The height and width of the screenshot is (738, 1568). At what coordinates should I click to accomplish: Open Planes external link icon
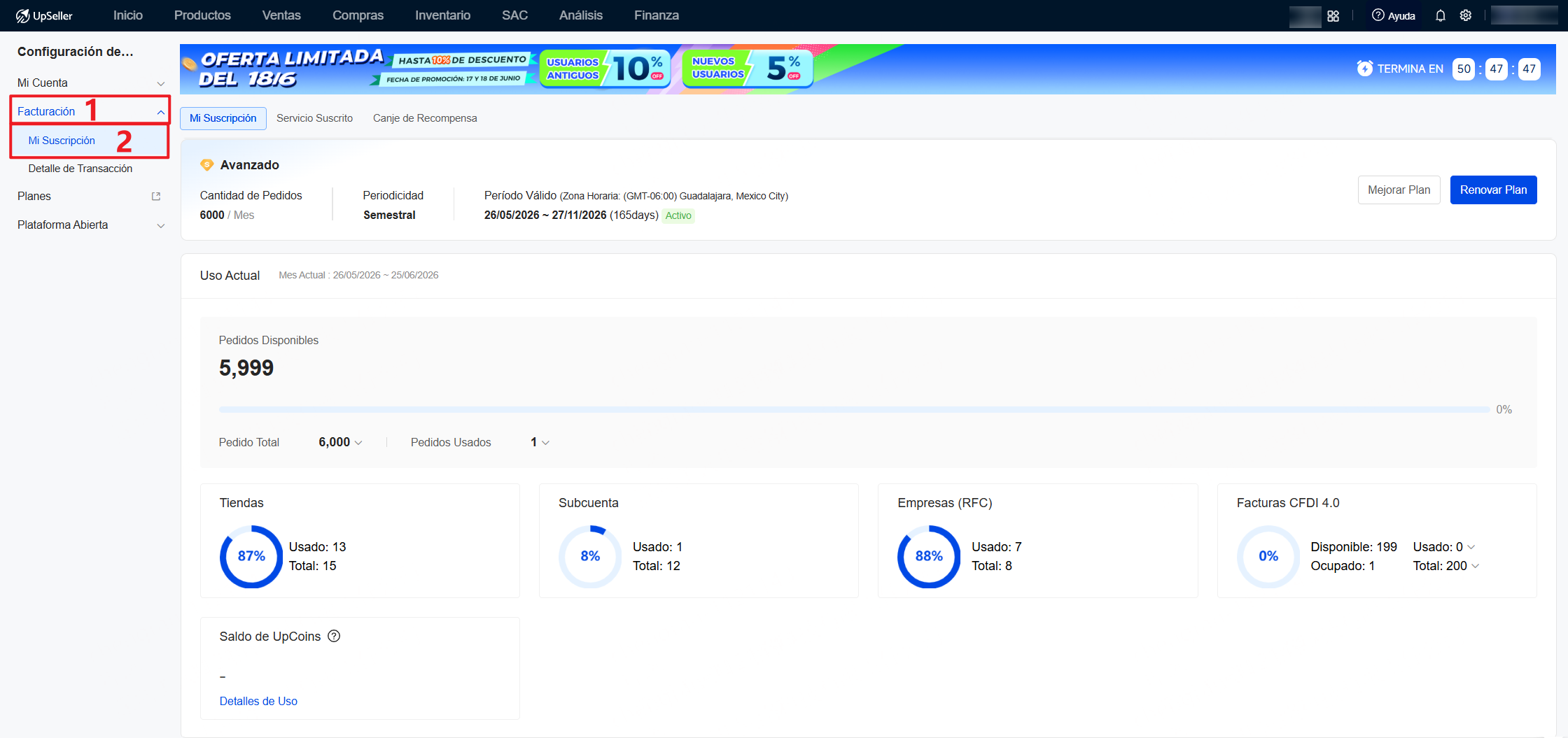point(156,197)
